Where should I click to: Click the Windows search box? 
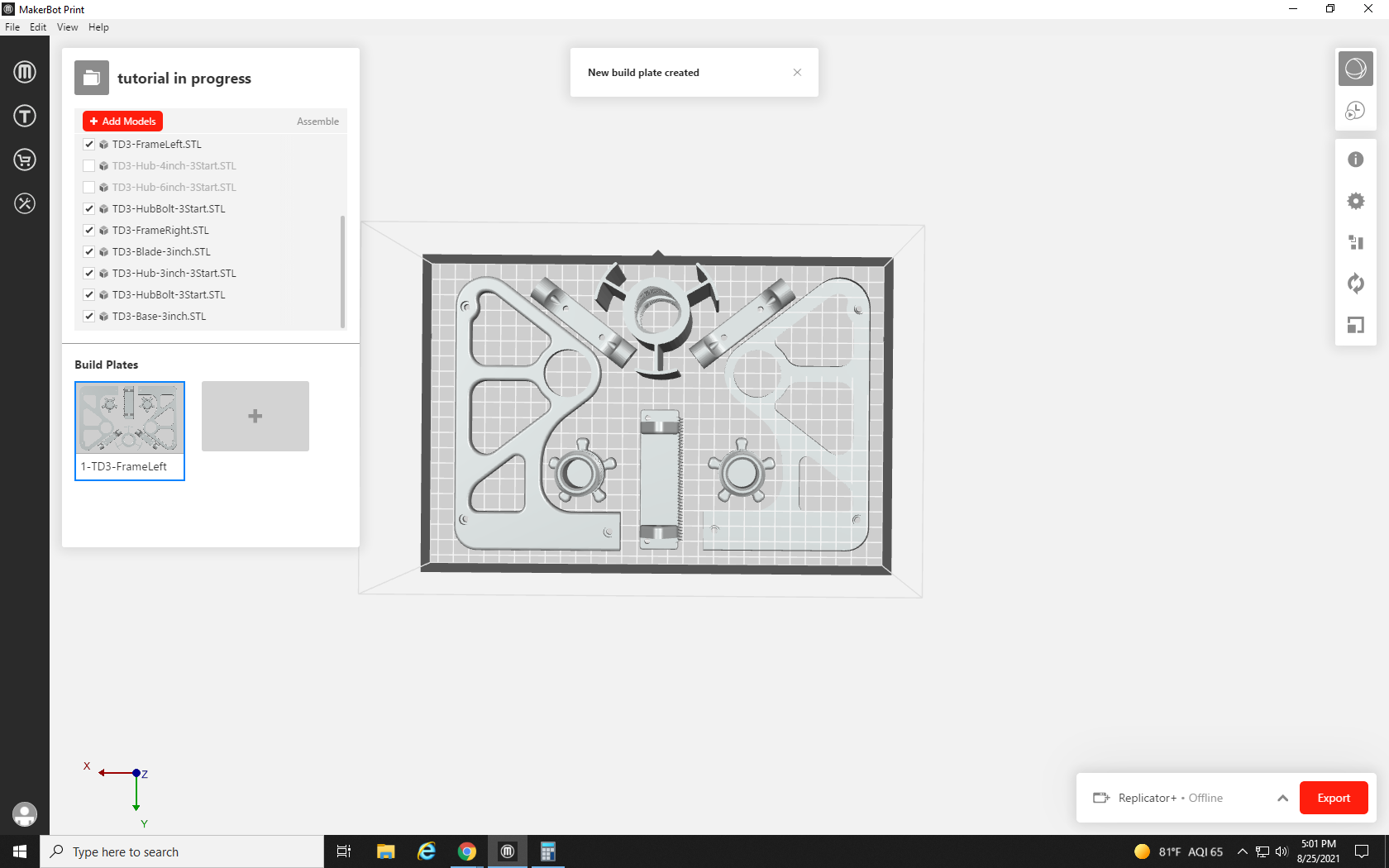(x=182, y=851)
